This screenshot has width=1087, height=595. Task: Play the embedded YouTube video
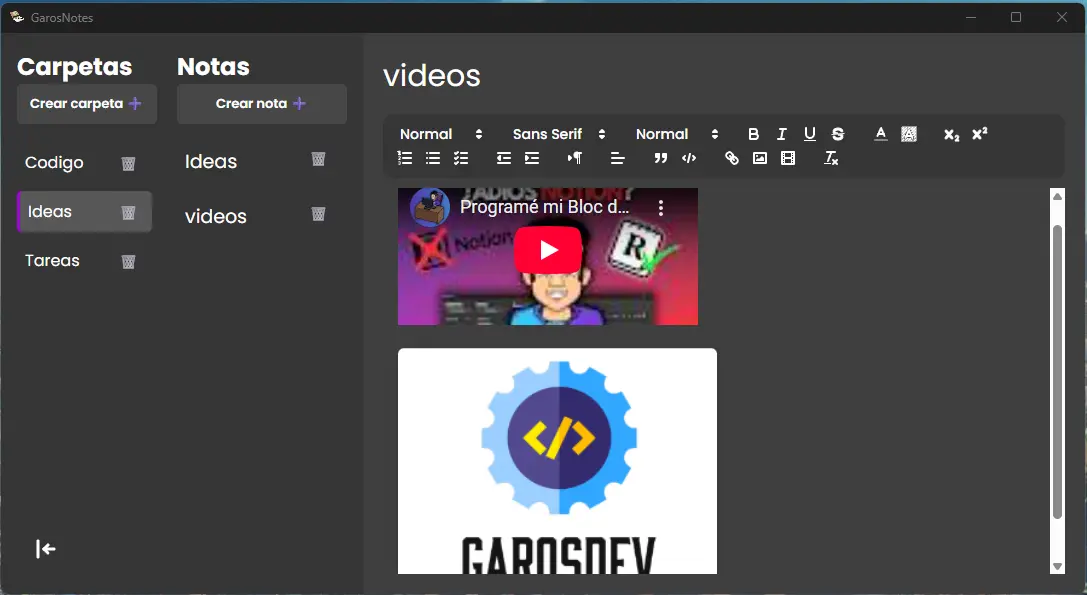pyautogui.click(x=548, y=250)
